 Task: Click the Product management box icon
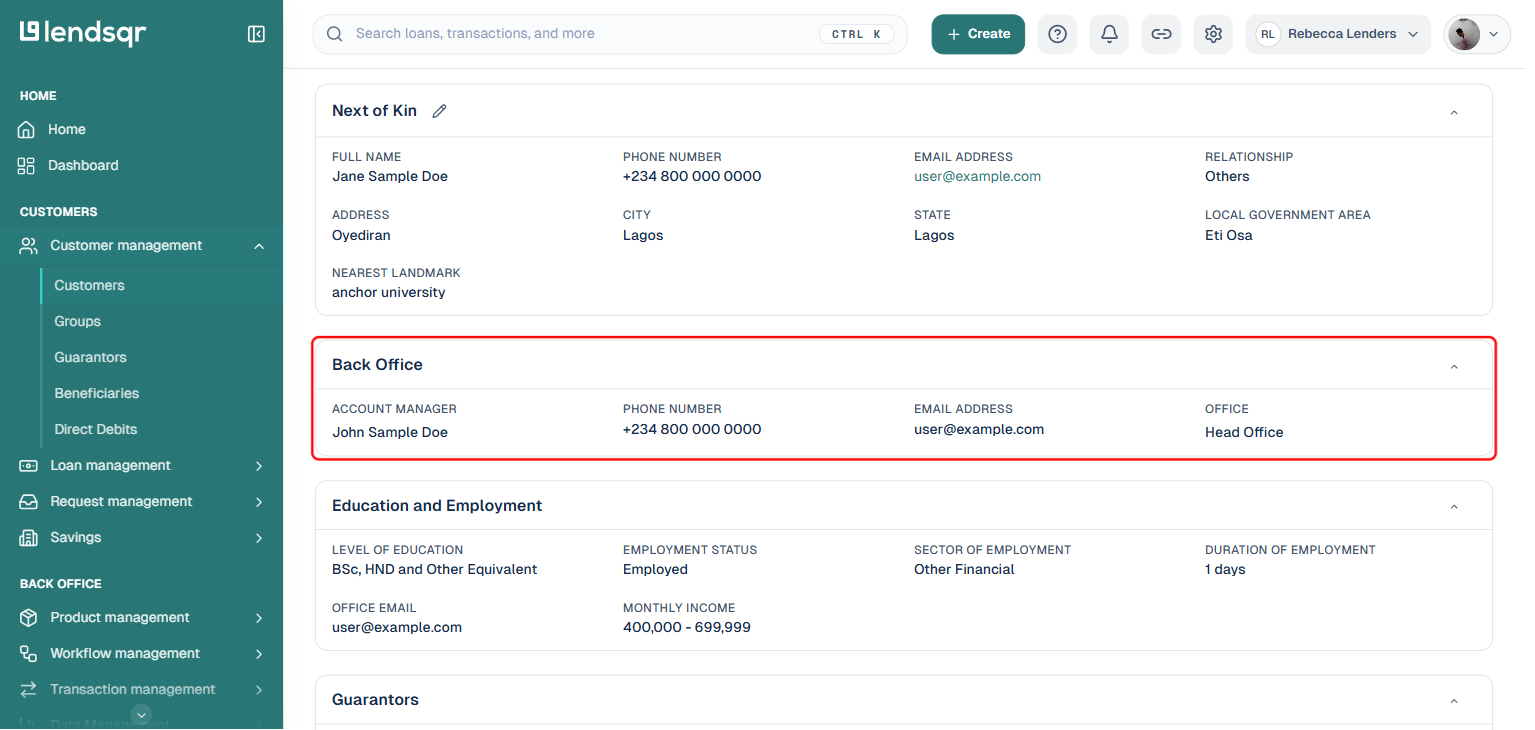pyautogui.click(x=29, y=618)
